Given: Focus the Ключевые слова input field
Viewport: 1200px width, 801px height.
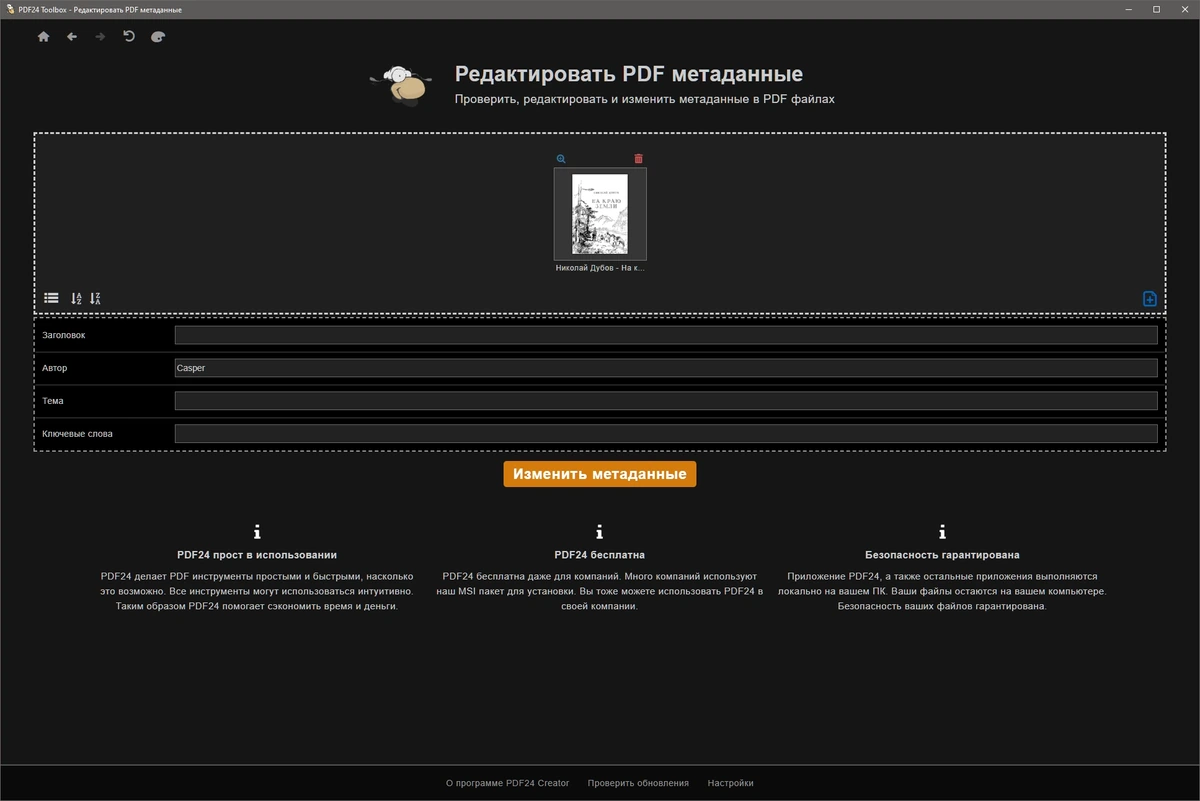Looking at the screenshot, I should pos(666,434).
